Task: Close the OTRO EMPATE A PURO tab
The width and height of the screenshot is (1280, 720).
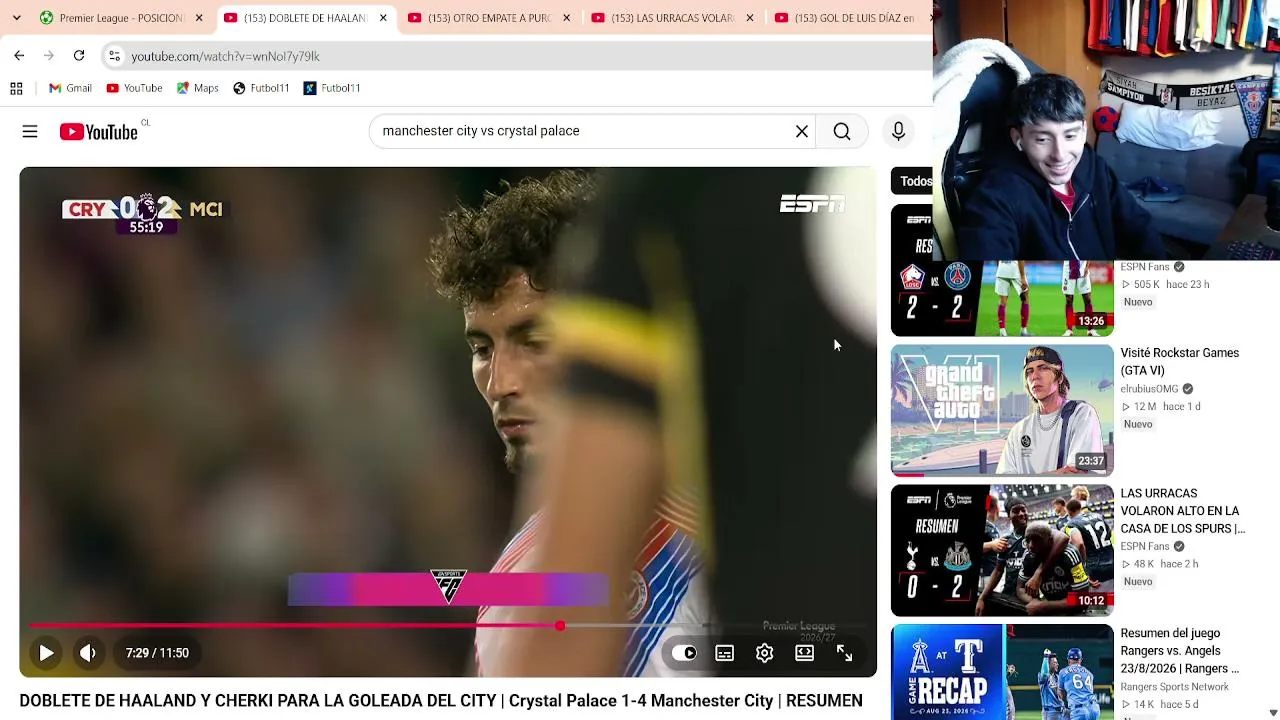Action: click(x=566, y=18)
